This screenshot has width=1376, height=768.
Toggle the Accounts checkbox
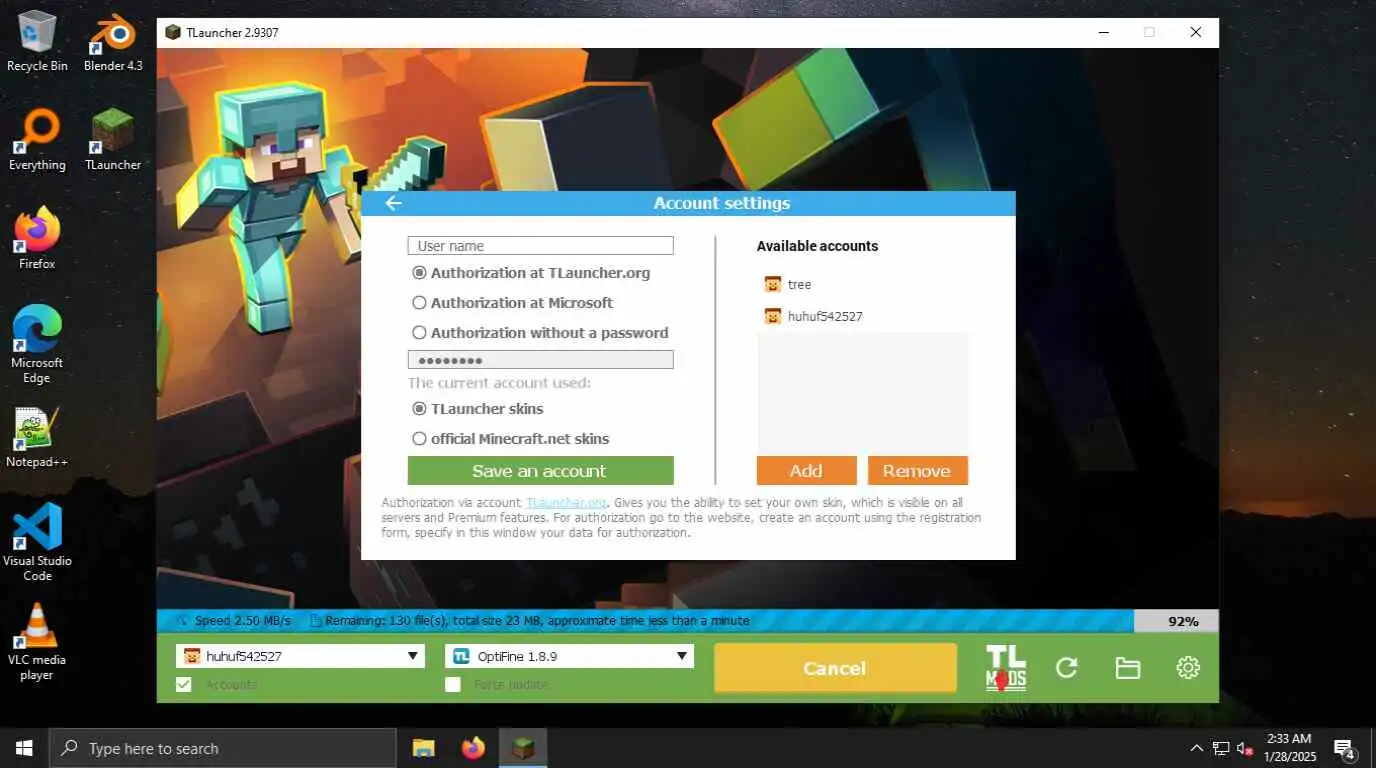[183, 684]
